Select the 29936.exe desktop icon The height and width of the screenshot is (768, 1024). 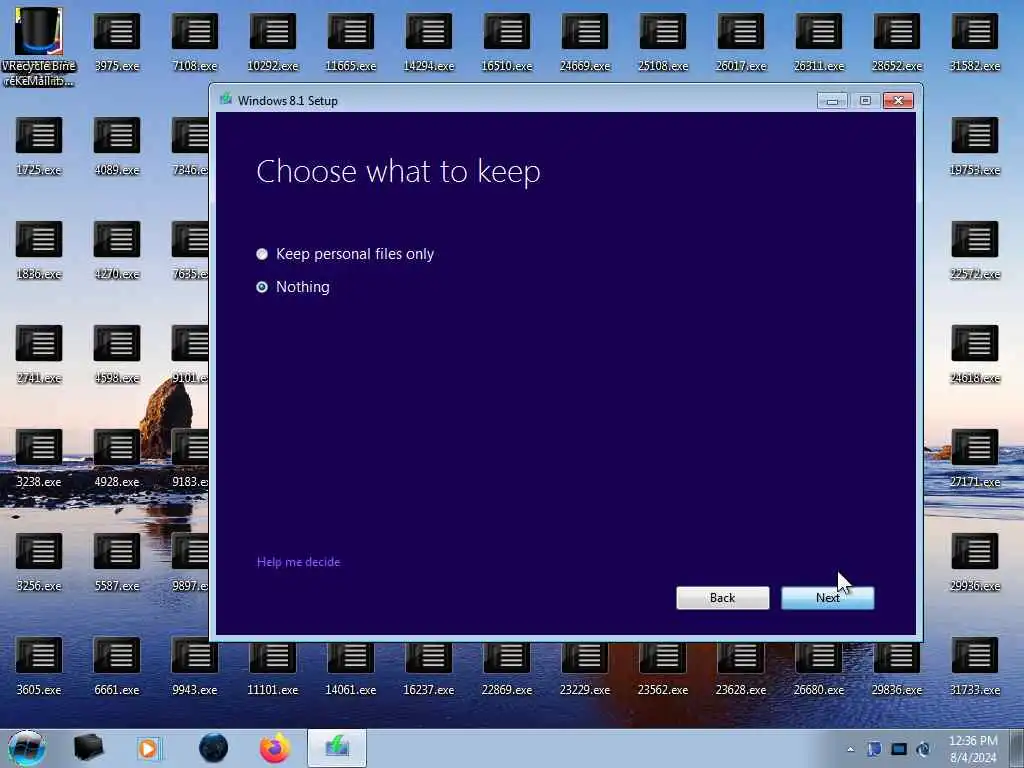click(x=975, y=562)
